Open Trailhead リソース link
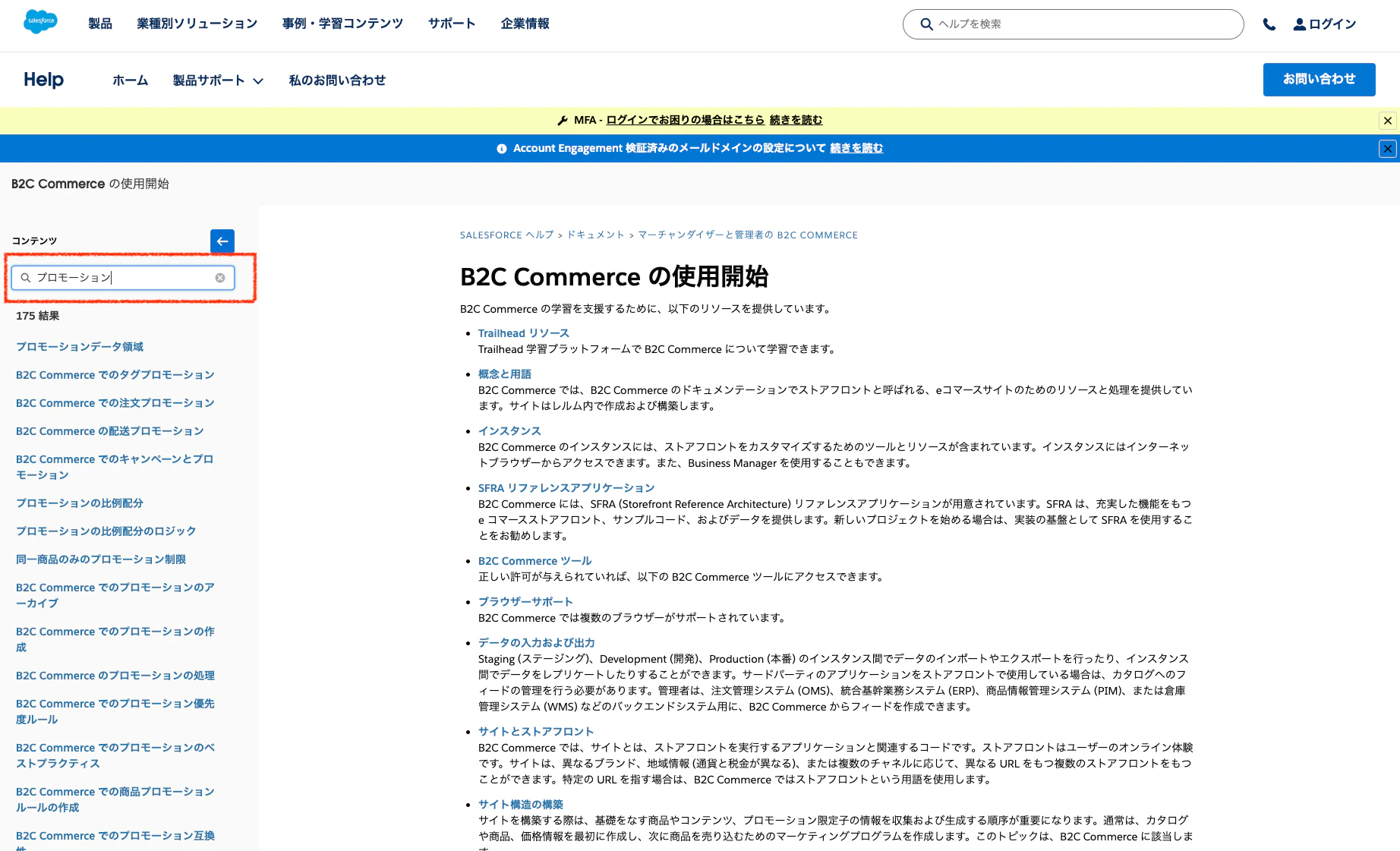 524,333
